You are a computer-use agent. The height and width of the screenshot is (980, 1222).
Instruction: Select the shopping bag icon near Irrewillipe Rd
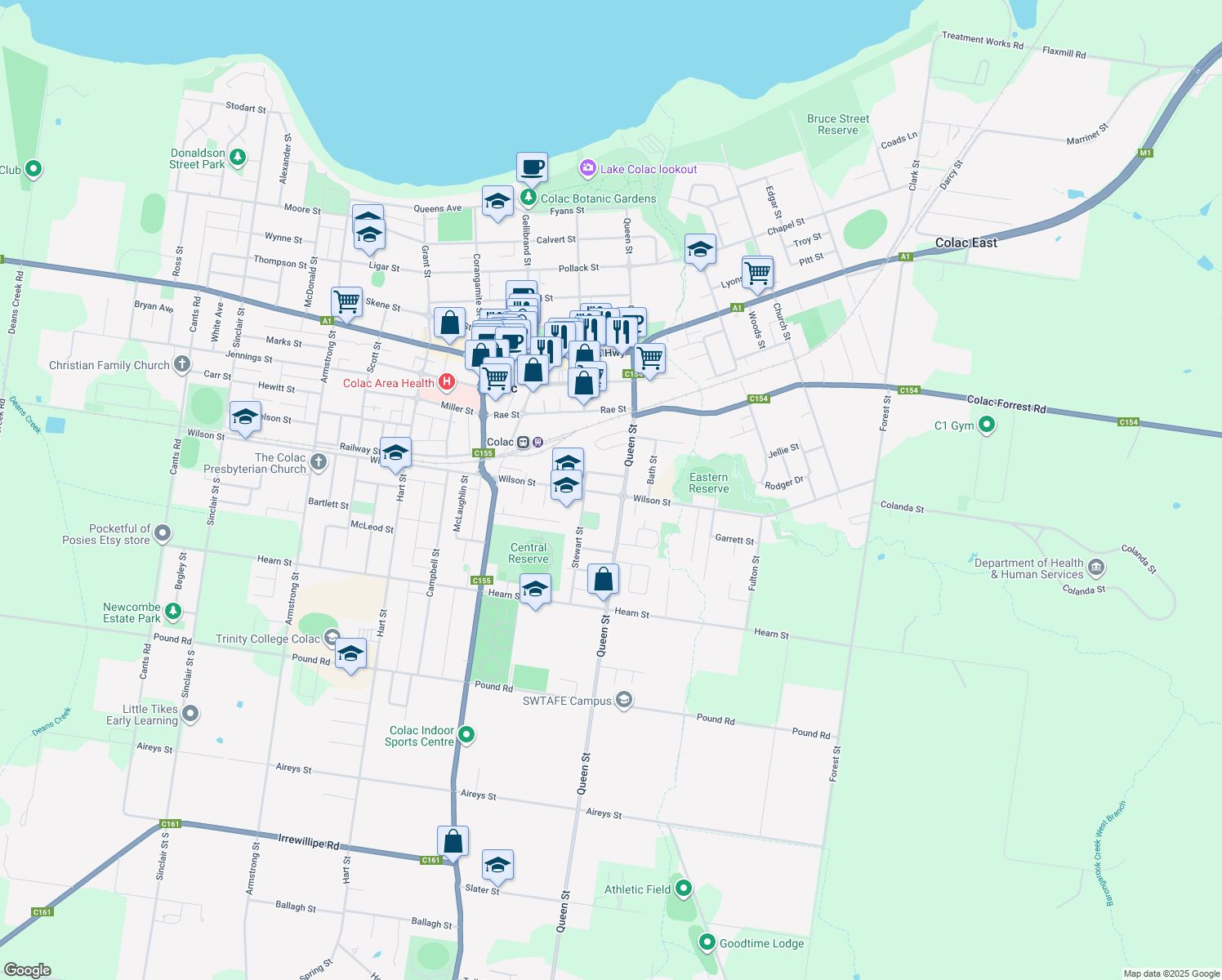(x=453, y=840)
